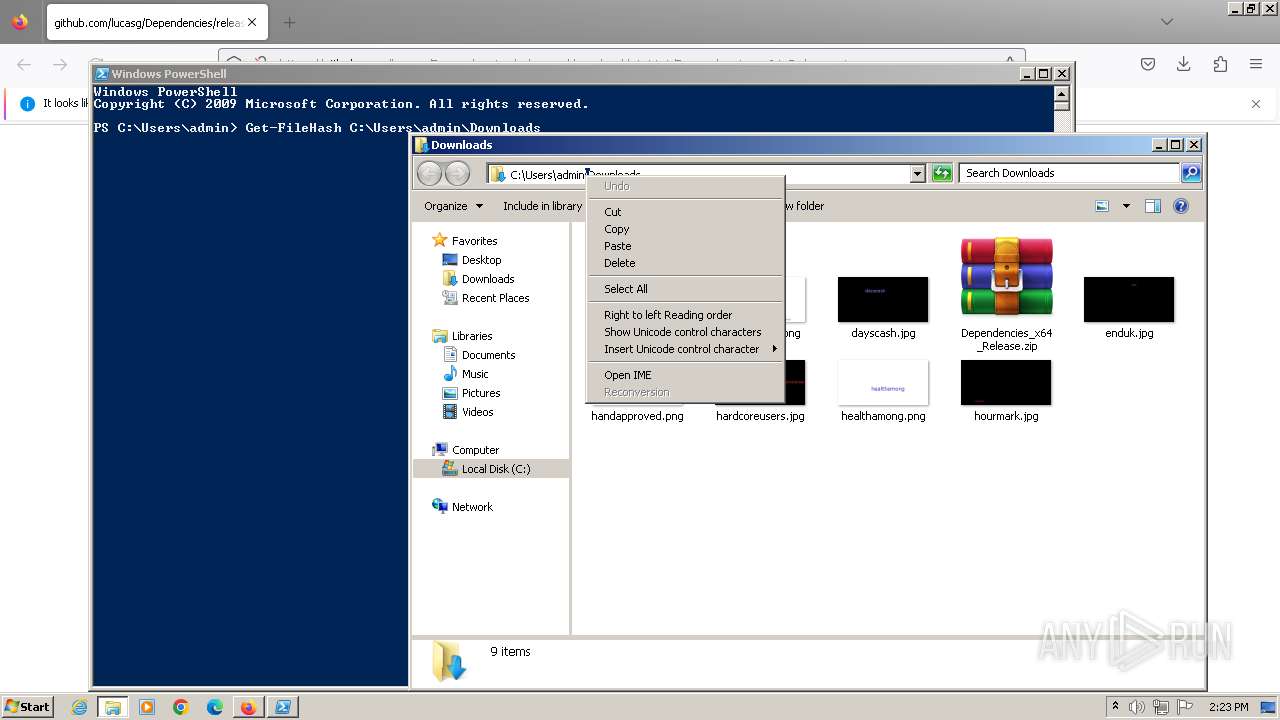Screen dimensions: 1280x720
Task: Open the Documents library
Action: click(x=488, y=355)
